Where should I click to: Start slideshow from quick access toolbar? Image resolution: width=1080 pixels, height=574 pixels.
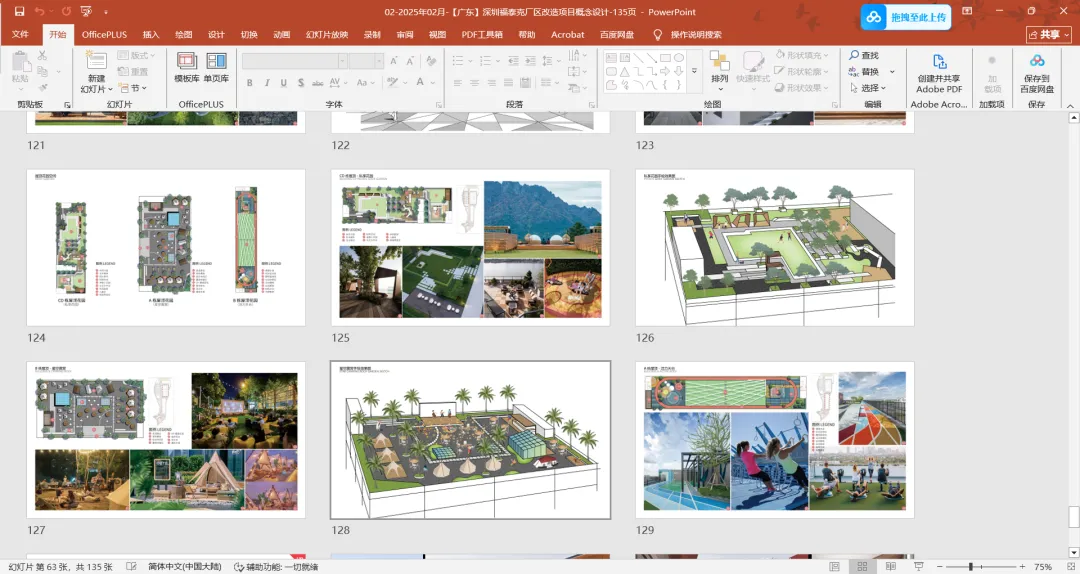pyautogui.click(x=86, y=12)
